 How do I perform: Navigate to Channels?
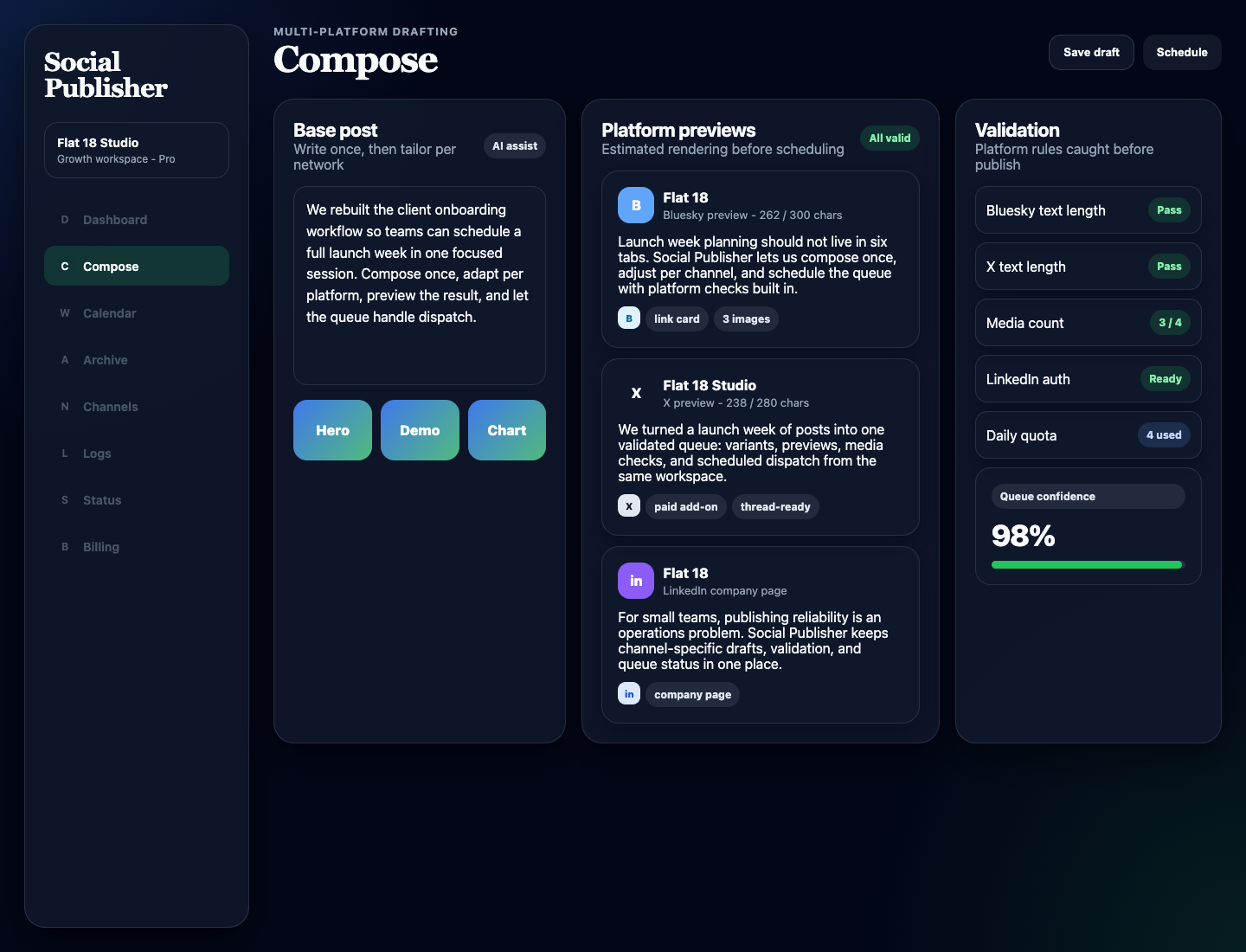(x=137, y=407)
